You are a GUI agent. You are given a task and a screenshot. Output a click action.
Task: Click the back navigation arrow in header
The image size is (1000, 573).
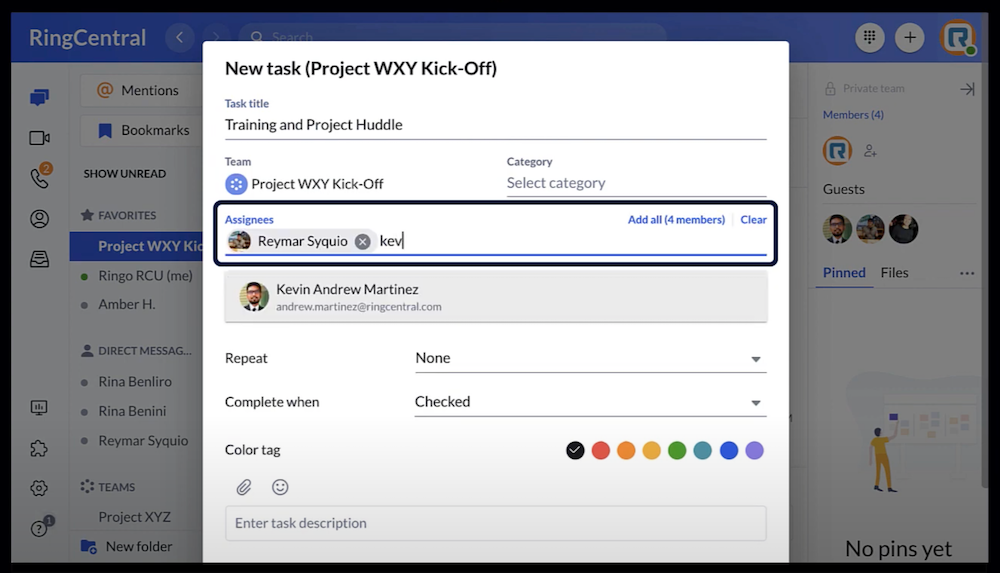(x=180, y=38)
